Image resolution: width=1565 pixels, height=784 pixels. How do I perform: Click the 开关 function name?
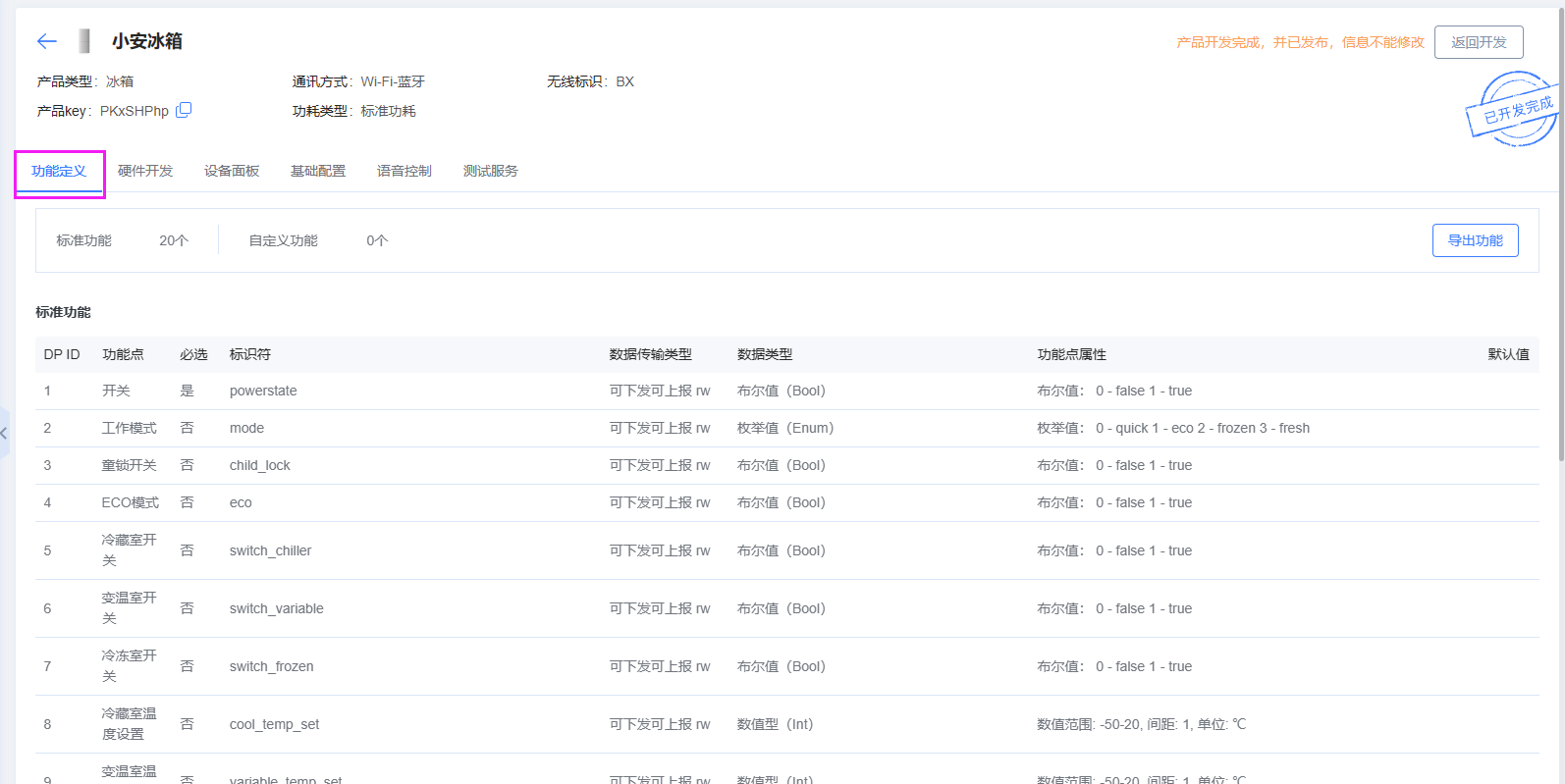tap(116, 391)
